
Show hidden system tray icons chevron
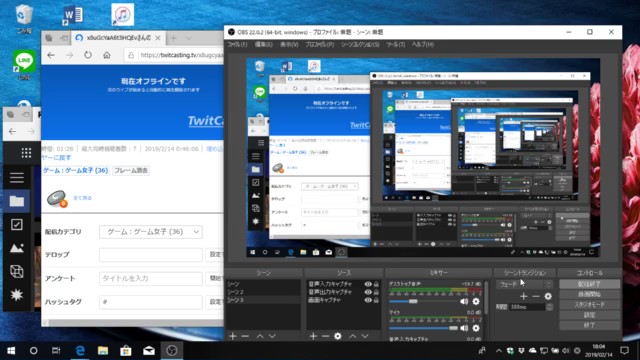coord(499,351)
